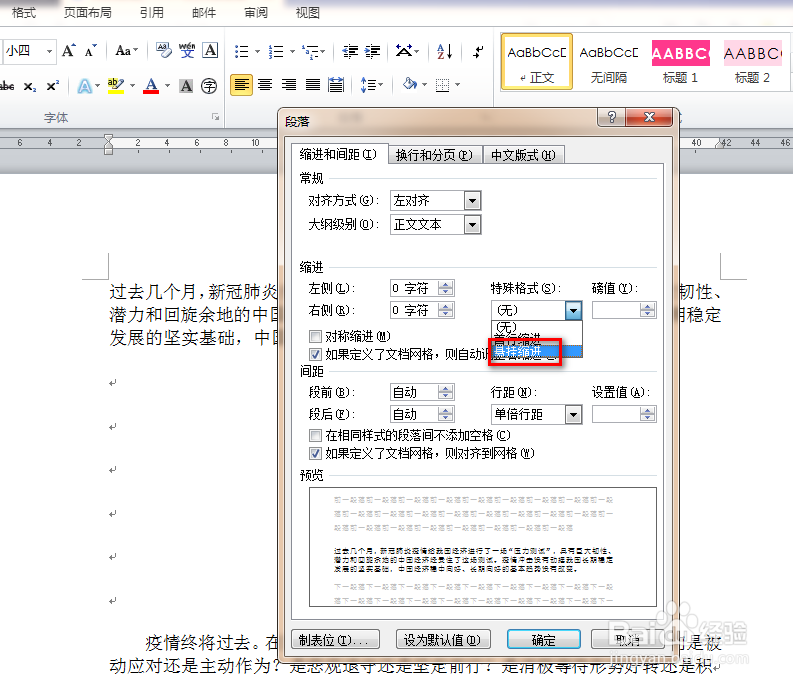Click the 设为默认值 button
This screenshot has height=686, width=793.
coord(443,639)
